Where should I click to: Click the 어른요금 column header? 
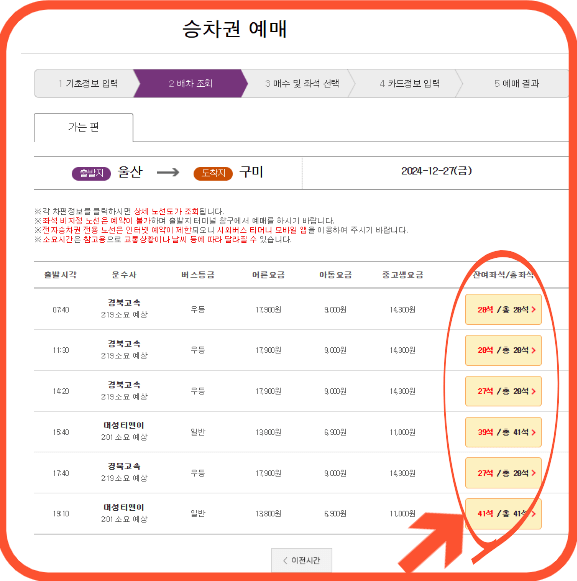[x=268, y=275]
